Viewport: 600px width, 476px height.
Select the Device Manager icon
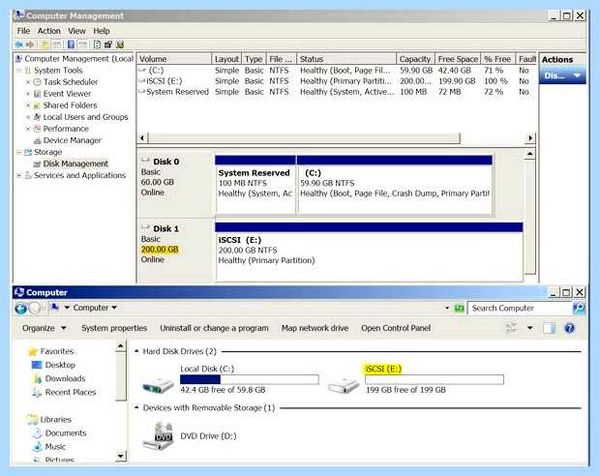37,140
